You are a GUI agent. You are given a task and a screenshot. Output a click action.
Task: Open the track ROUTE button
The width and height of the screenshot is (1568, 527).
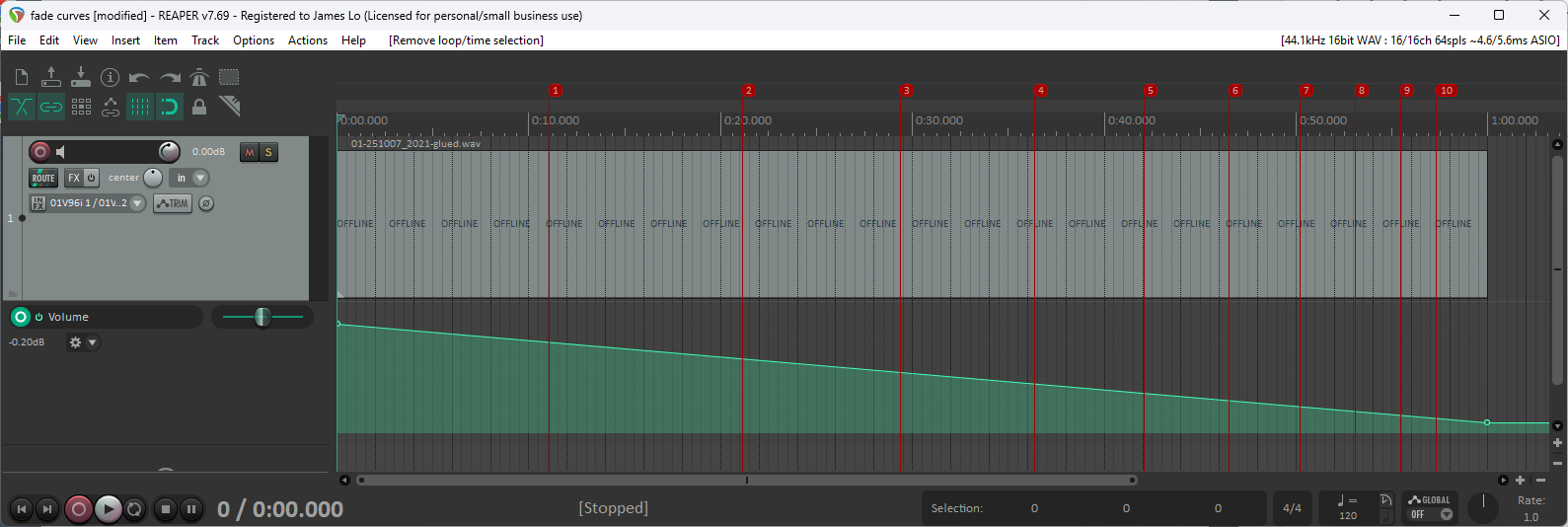pos(43,178)
